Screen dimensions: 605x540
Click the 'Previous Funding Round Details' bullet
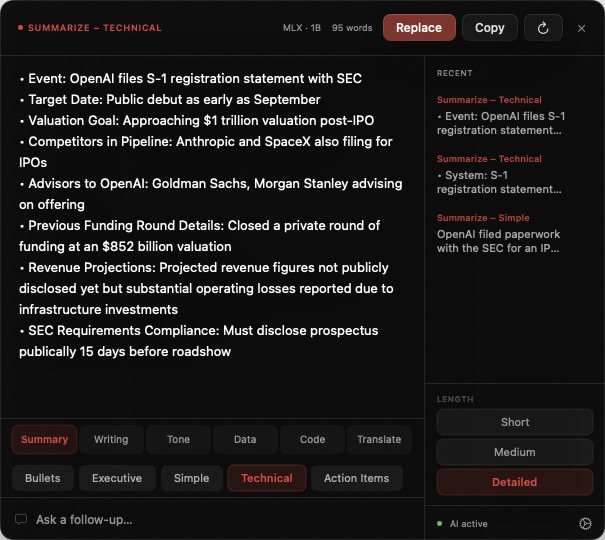pyautogui.click(x=200, y=236)
